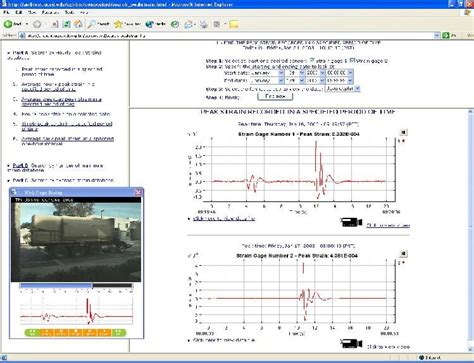This screenshot has height=363, width=474.
Task: Click the leftmost green rewind playback button
Action: point(32,332)
